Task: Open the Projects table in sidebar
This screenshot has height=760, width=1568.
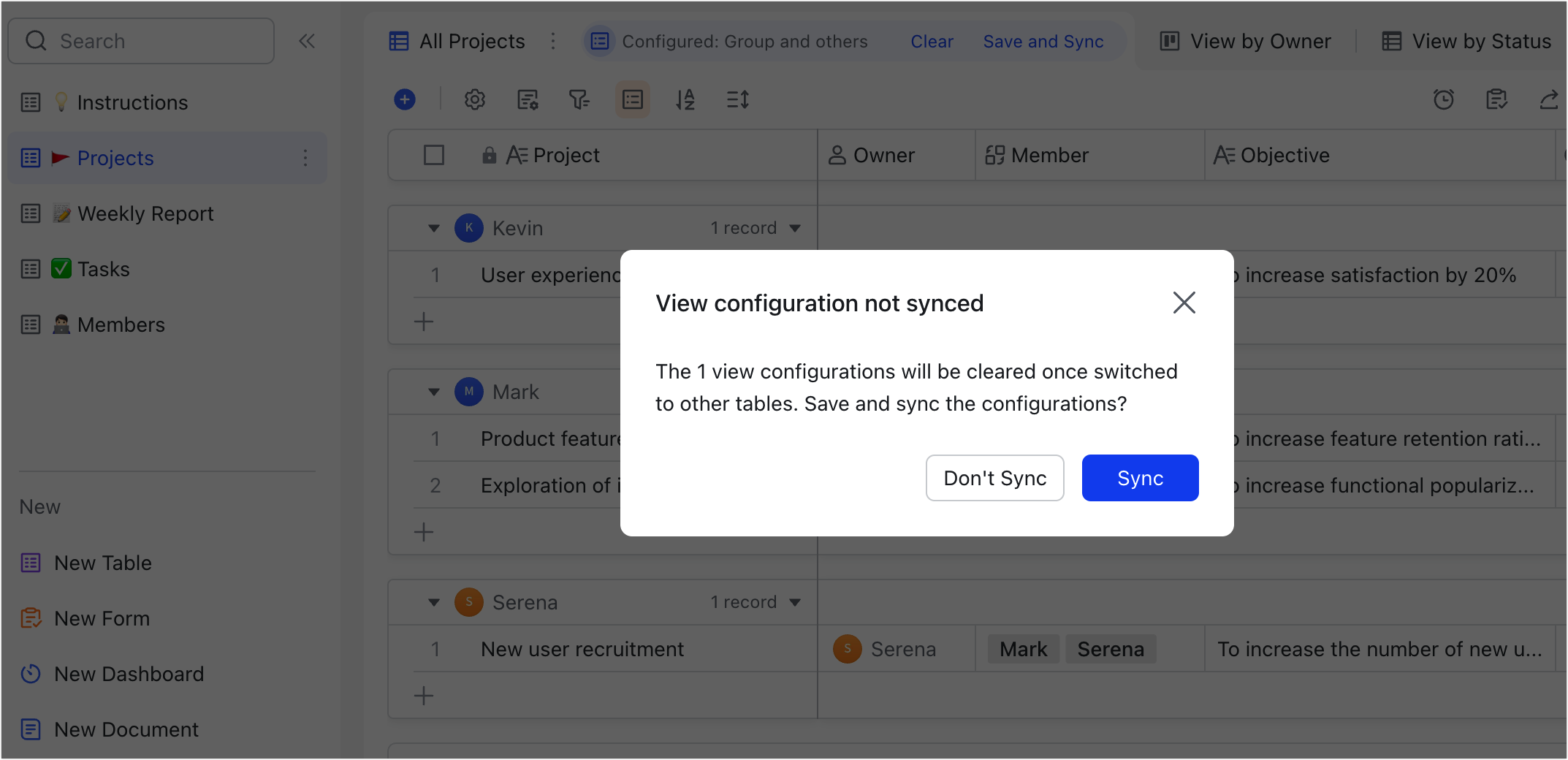Action: point(115,158)
